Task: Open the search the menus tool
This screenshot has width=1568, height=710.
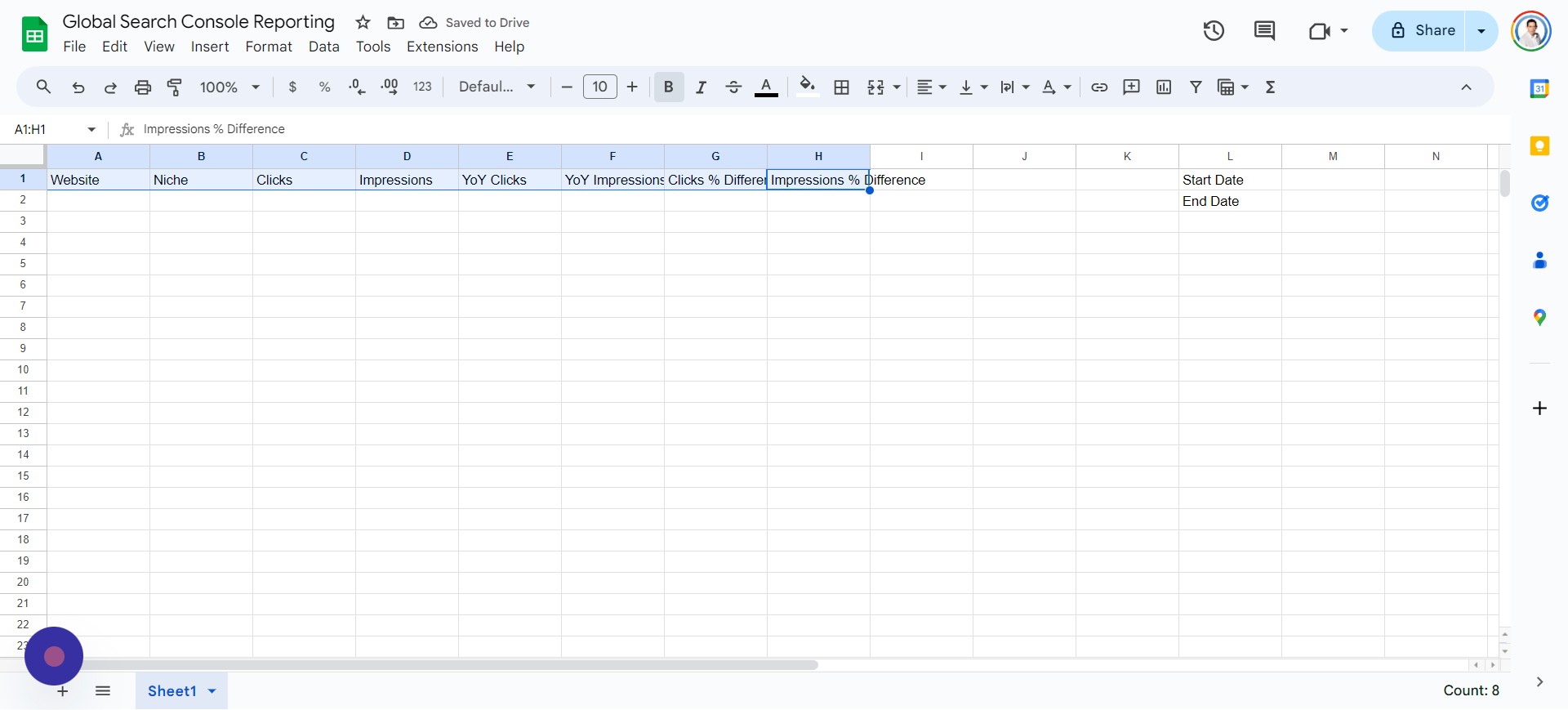Action: [x=44, y=87]
